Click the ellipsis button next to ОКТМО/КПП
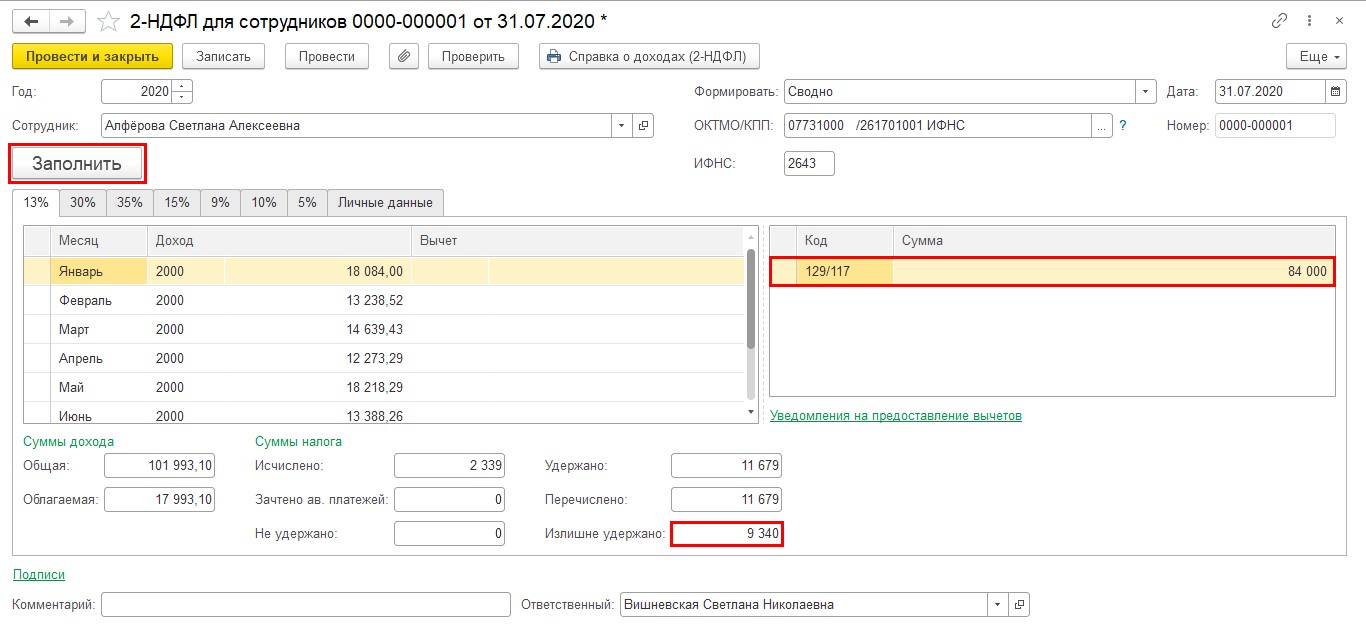Viewport: 1366px width, 629px height. pos(1101,126)
